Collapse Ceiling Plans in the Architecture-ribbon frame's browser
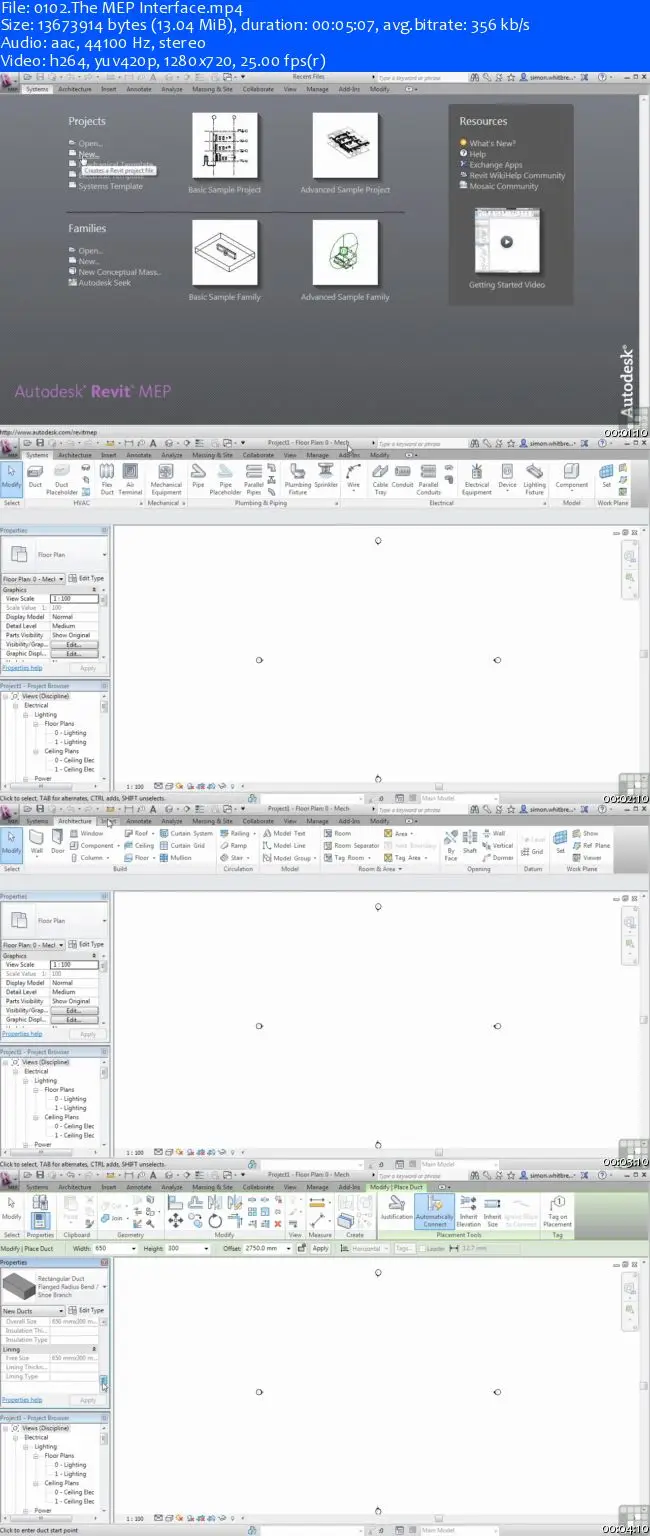650x1536 pixels. [x=36, y=1117]
